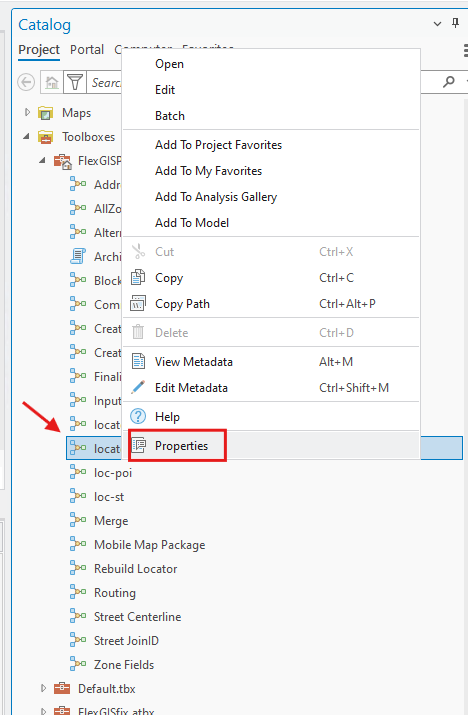Click the filter funnel icon

pyautogui.click(x=75, y=83)
